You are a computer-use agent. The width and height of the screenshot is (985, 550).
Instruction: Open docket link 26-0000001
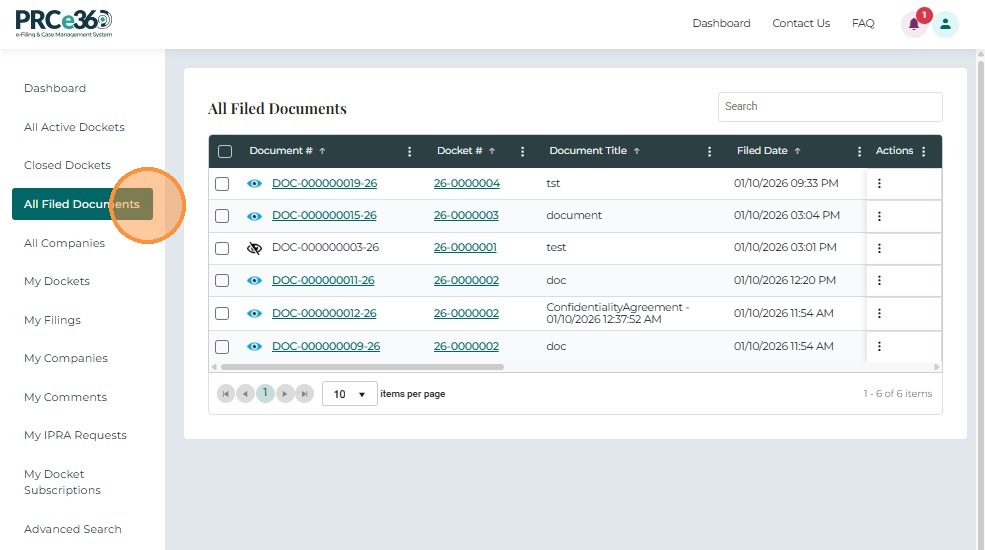pyautogui.click(x=465, y=247)
